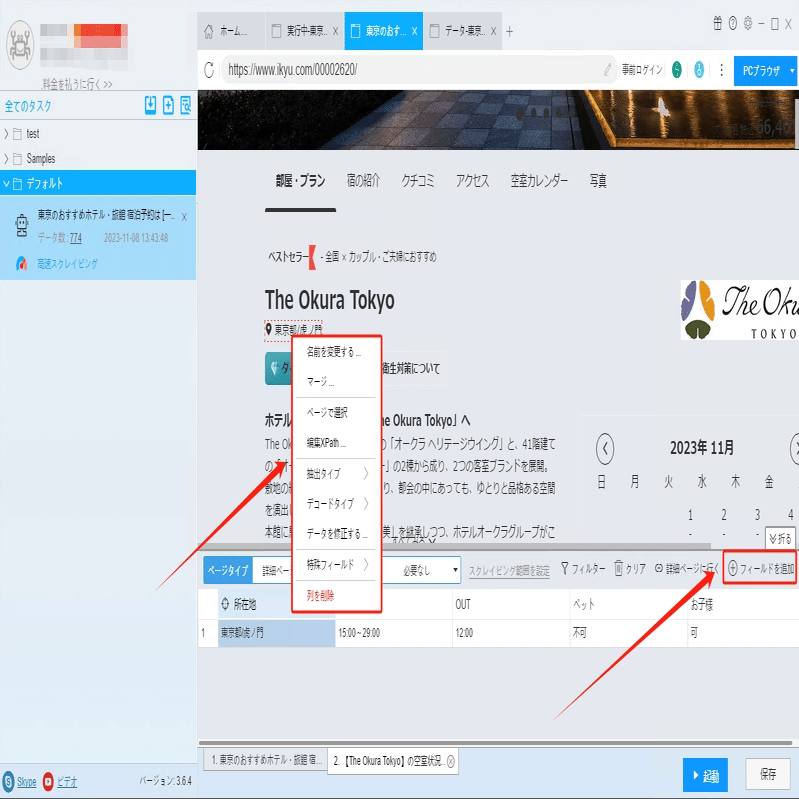Click the light-blue round icon in the toolbar
799x799 pixels.
[699, 70]
